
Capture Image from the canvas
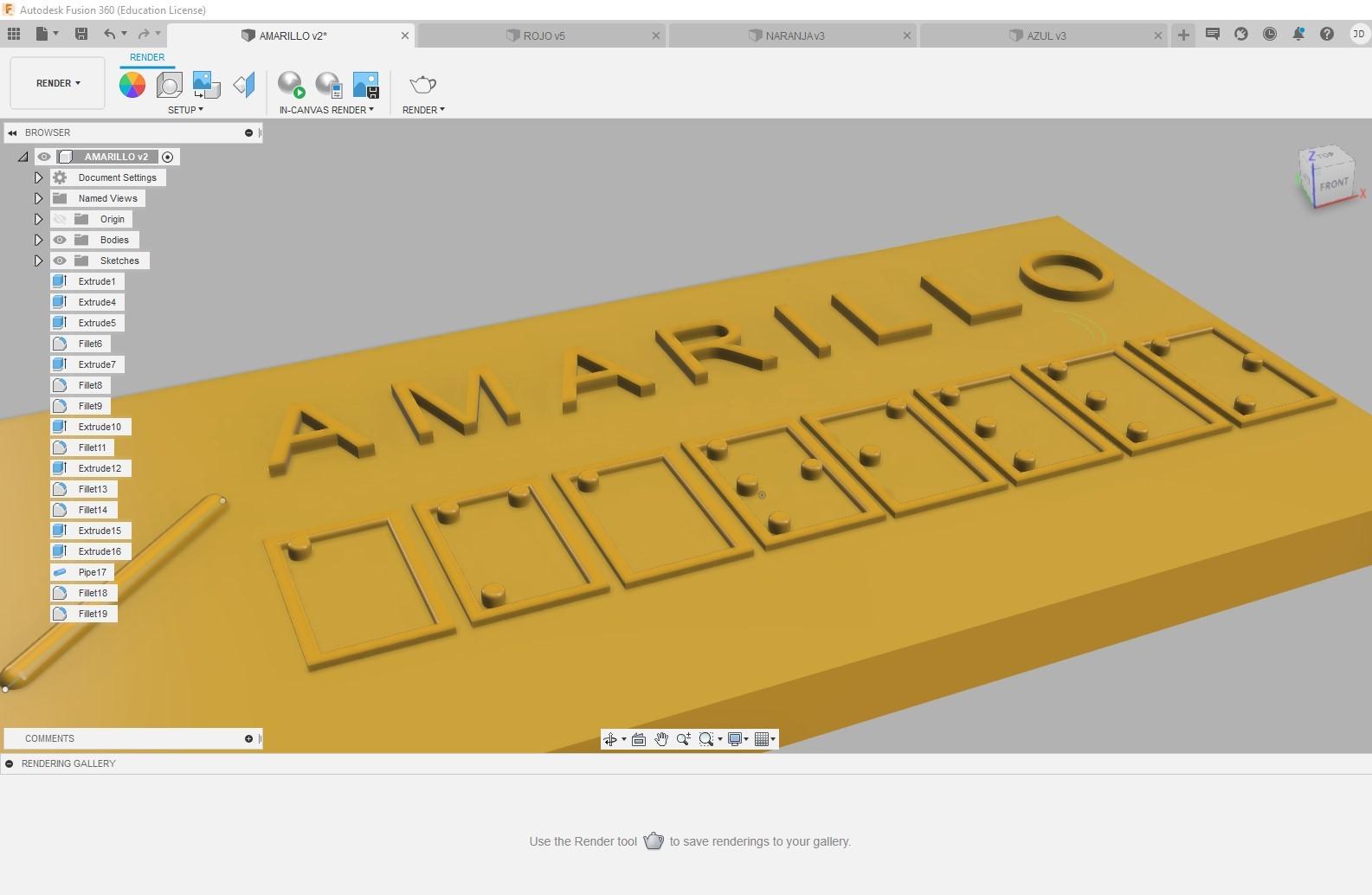[x=366, y=84]
